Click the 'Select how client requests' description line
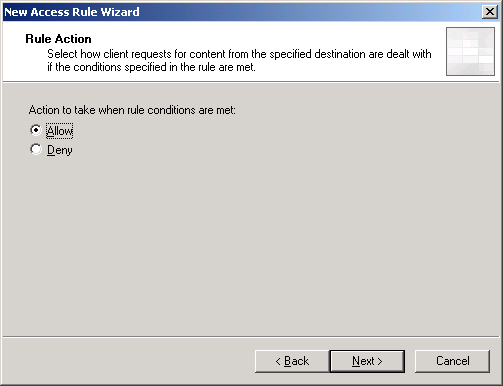Image resolution: width=503 pixels, height=386 pixels. pyautogui.click(x=239, y=54)
